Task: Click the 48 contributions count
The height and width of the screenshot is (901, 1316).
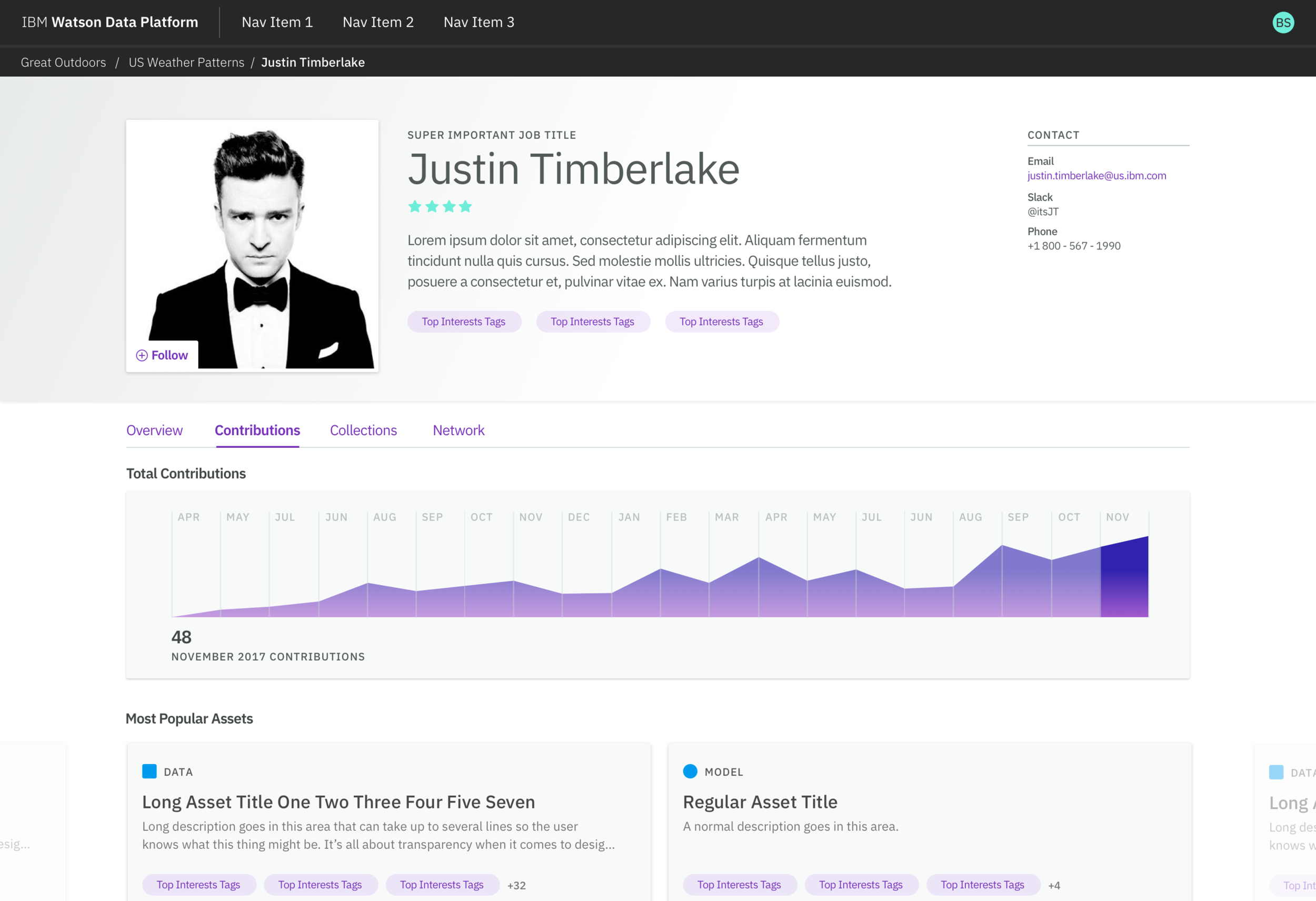Action: point(181,637)
